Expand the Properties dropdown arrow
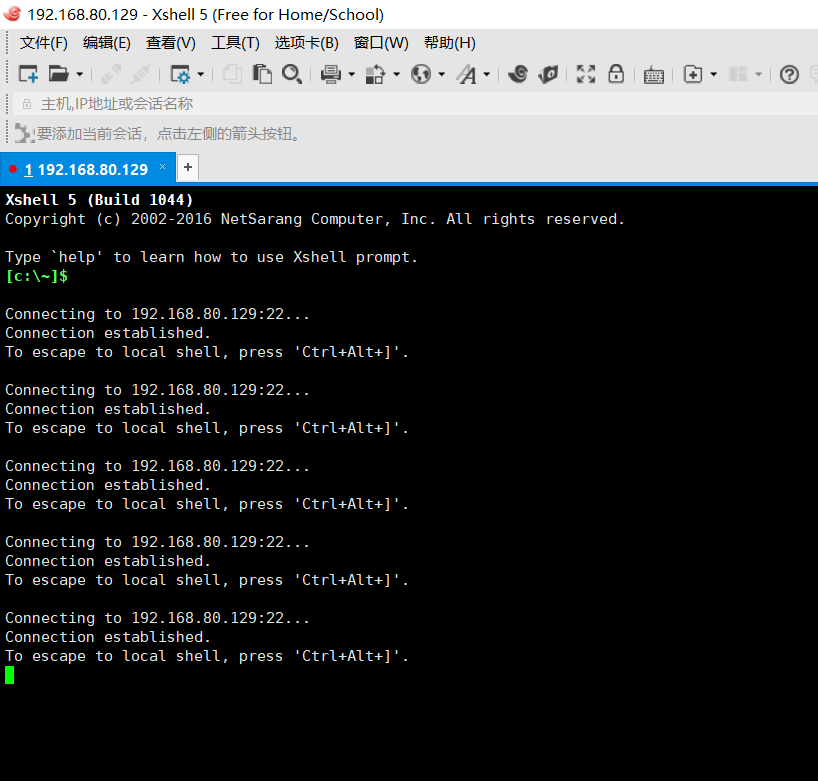 pyautogui.click(x=200, y=75)
